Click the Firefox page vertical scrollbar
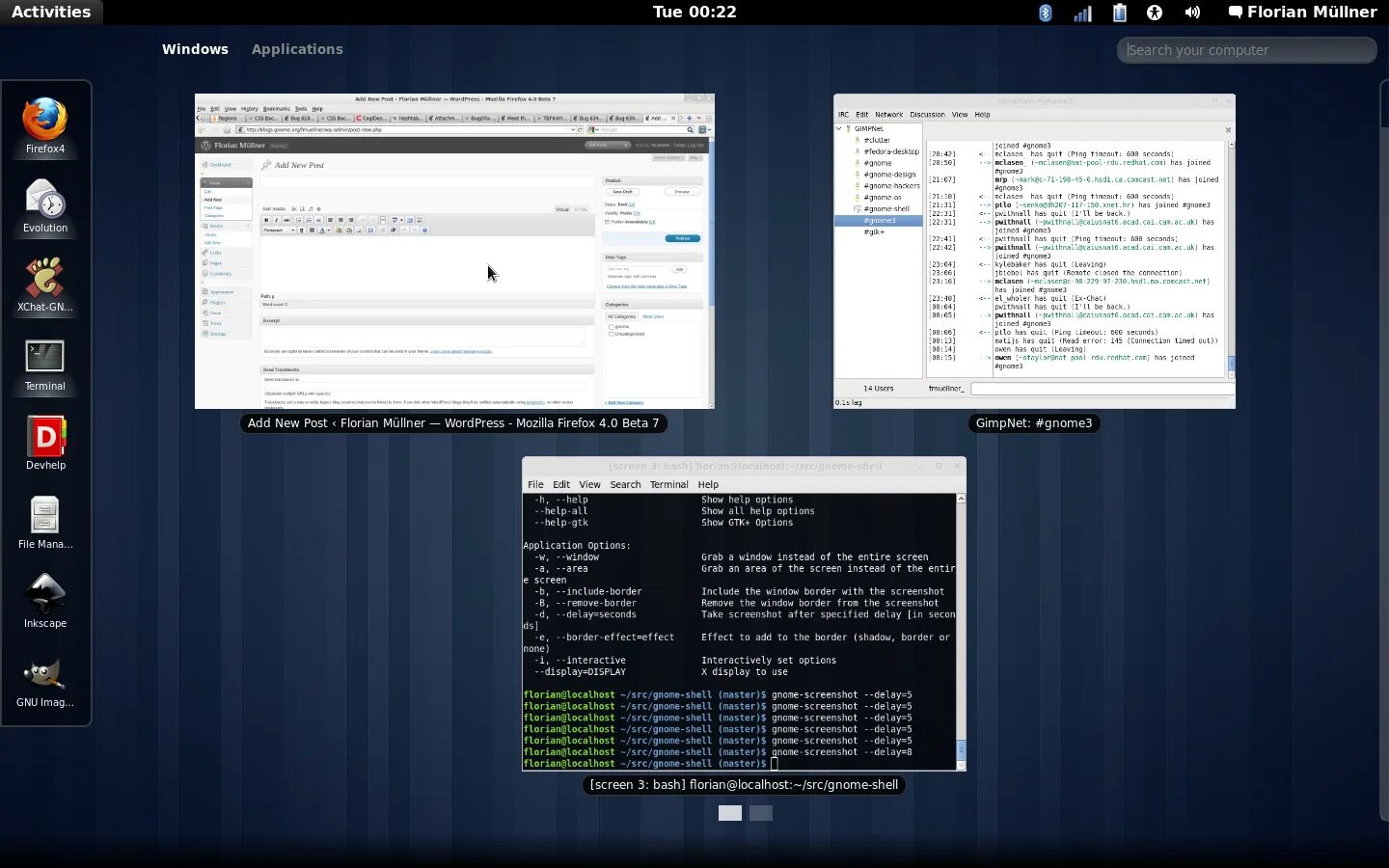The width and height of the screenshot is (1389, 868). (711, 273)
